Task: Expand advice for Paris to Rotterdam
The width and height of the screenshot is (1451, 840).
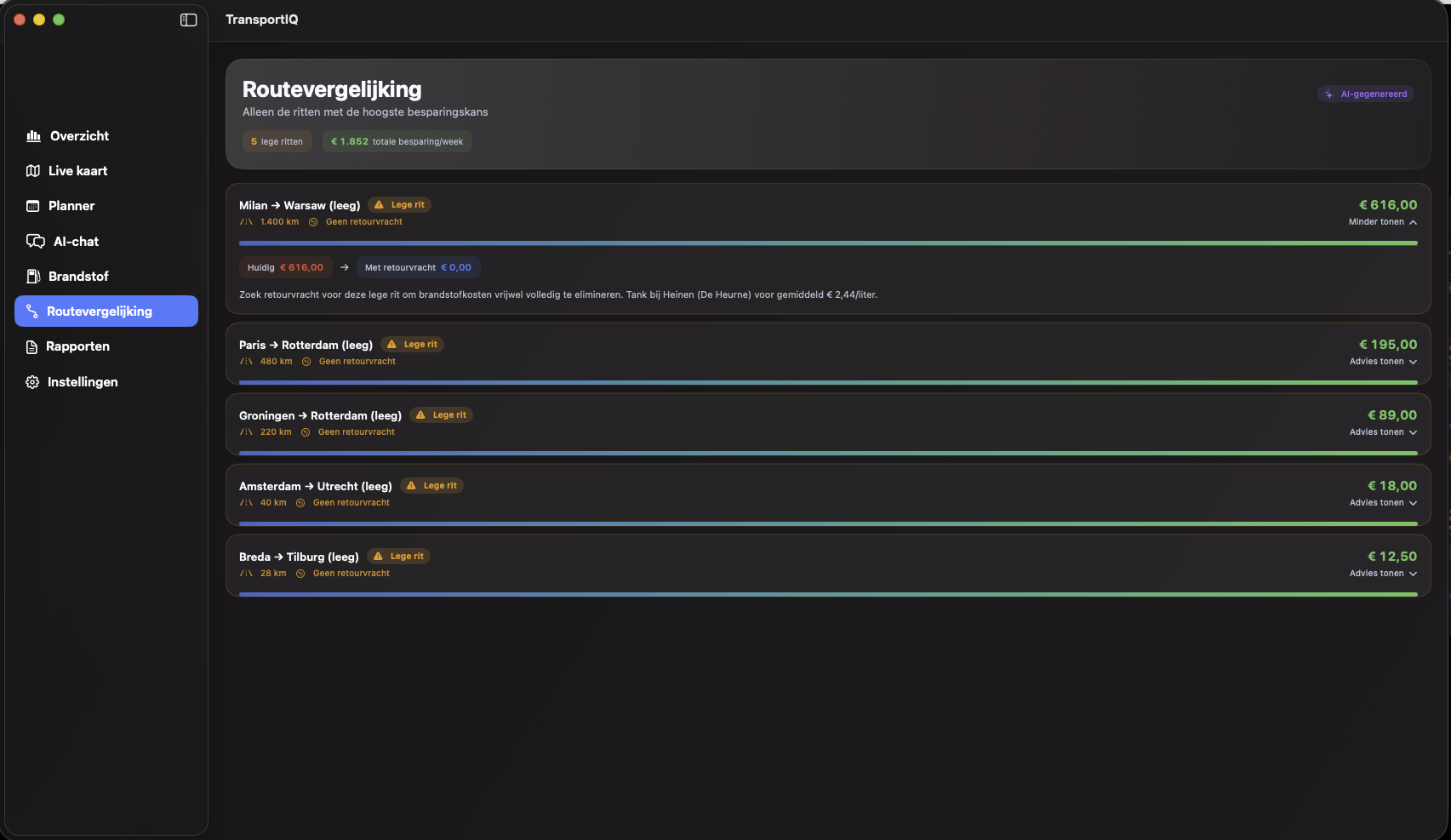Action: (x=1382, y=362)
